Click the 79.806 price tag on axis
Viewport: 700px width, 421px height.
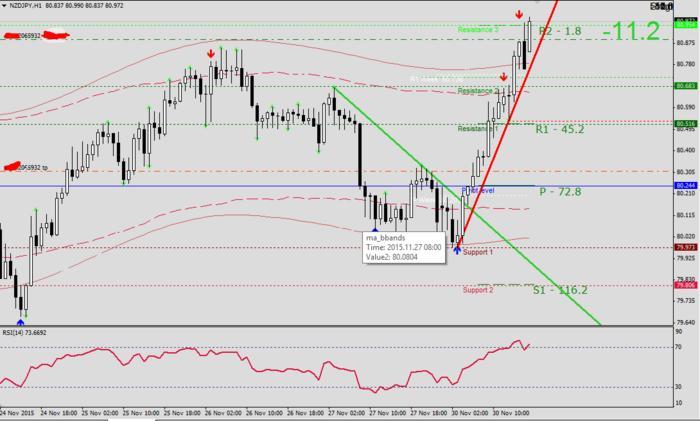(686, 285)
